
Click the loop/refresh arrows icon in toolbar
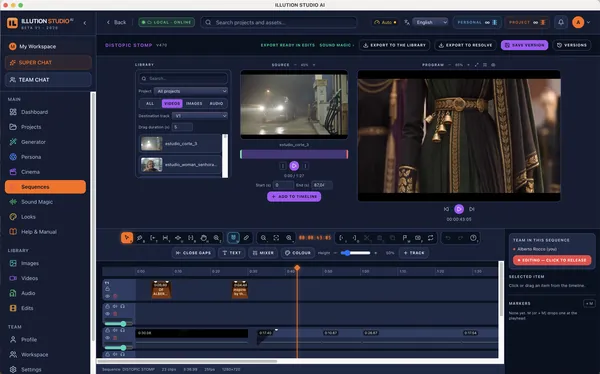pyautogui.click(x=430, y=238)
